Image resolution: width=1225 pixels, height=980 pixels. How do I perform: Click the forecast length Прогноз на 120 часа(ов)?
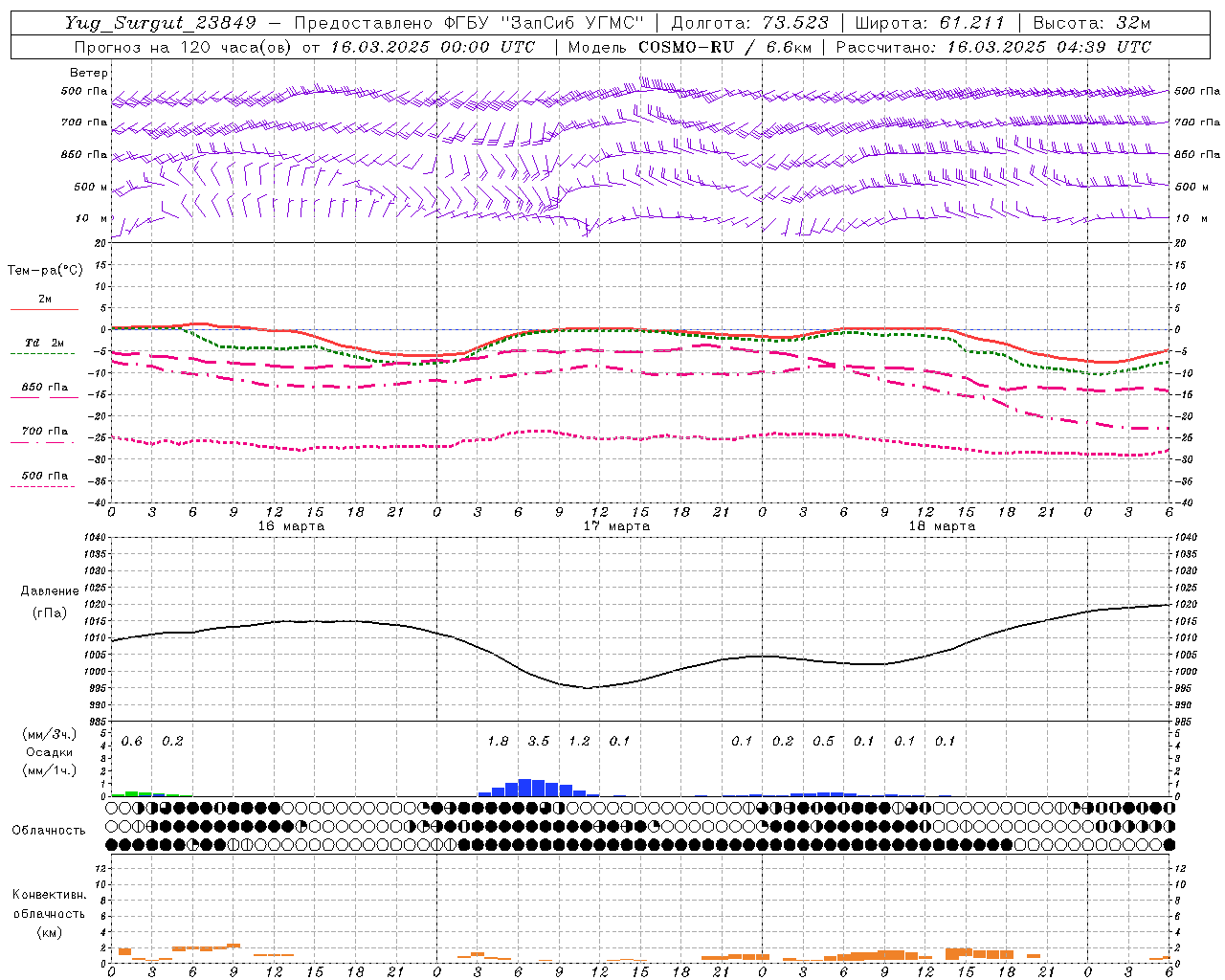click(184, 47)
